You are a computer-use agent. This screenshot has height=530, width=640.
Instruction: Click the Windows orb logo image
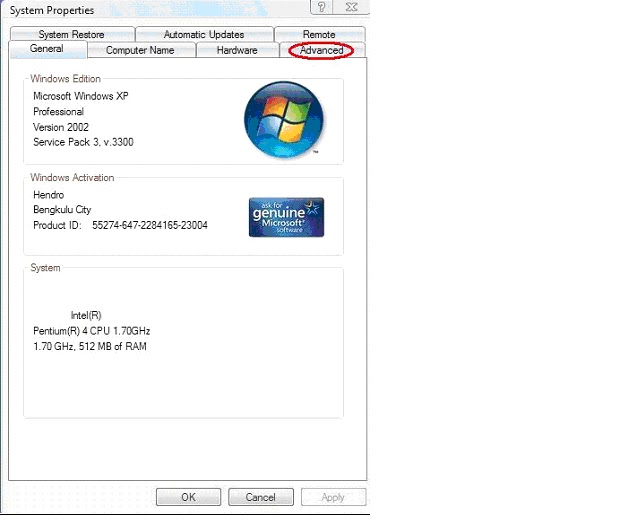(284, 120)
